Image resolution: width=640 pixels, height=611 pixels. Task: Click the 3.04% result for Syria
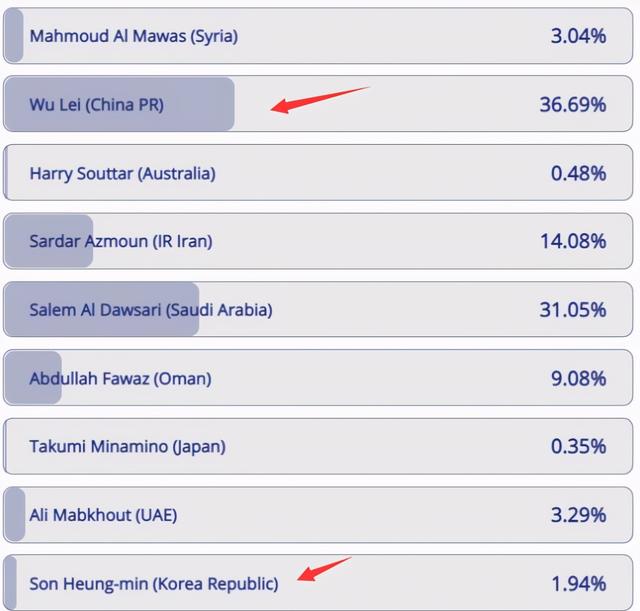coord(578,36)
